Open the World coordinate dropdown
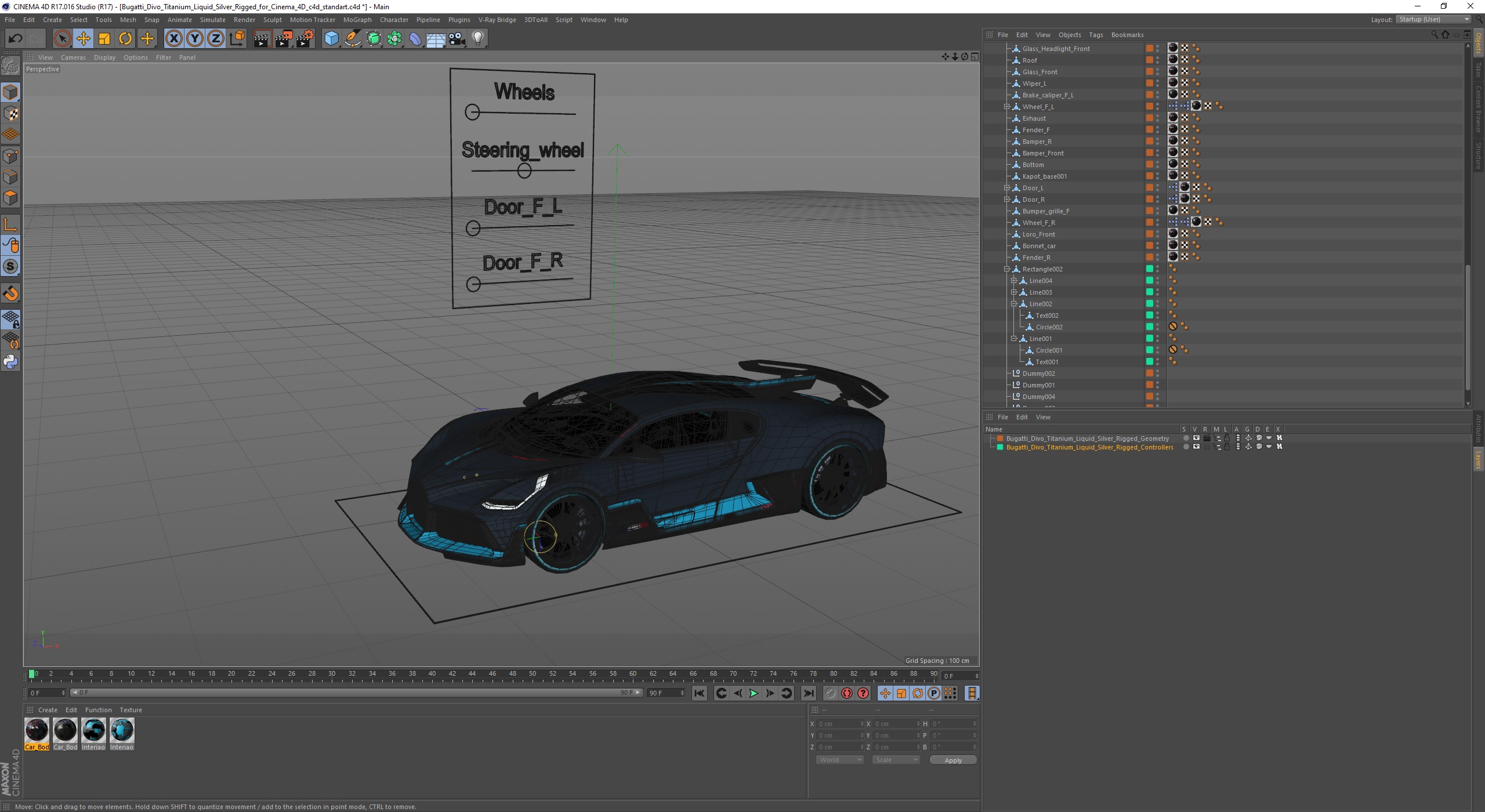Image resolution: width=1485 pixels, height=812 pixels. coord(839,760)
